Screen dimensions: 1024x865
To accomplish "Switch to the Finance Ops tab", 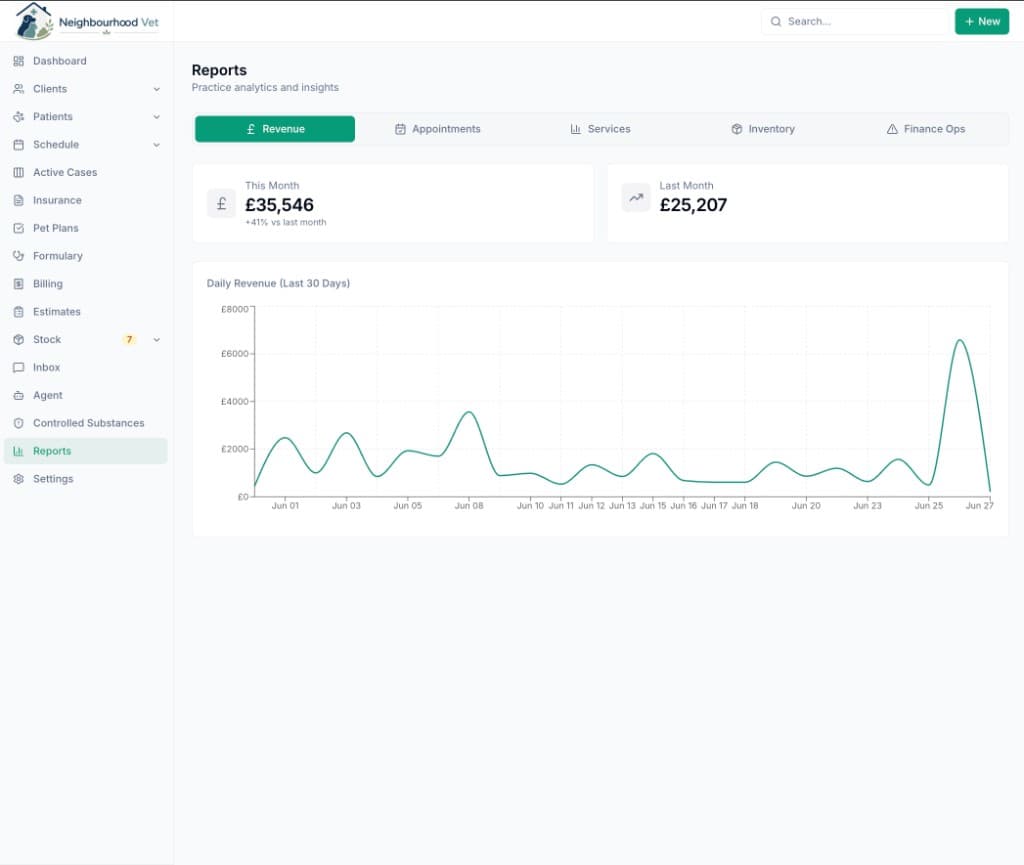I will (x=925, y=129).
